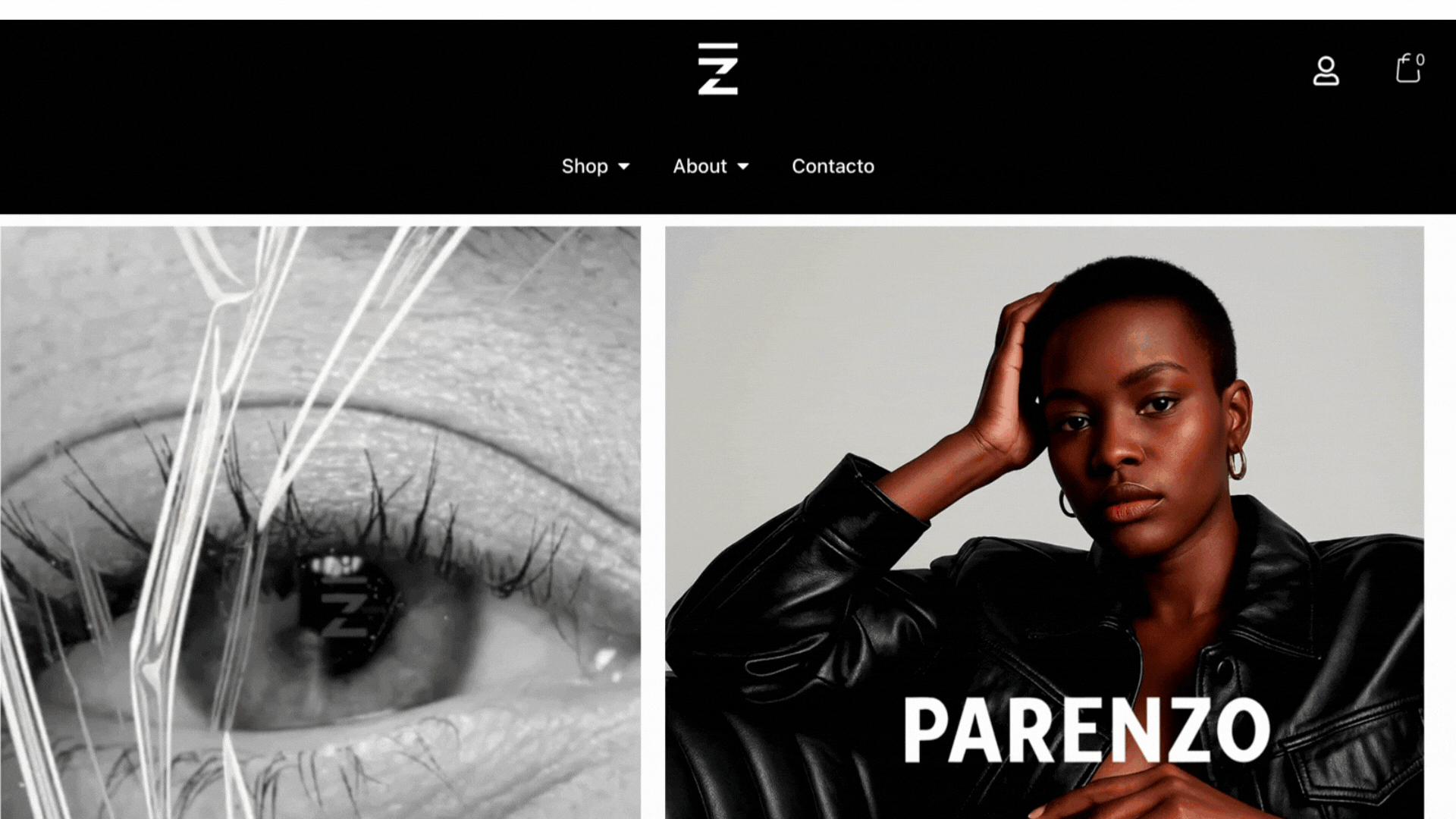Click the model's gold hoop earring
The width and height of the screenshot is (1456, 819).
(1237, 463)
